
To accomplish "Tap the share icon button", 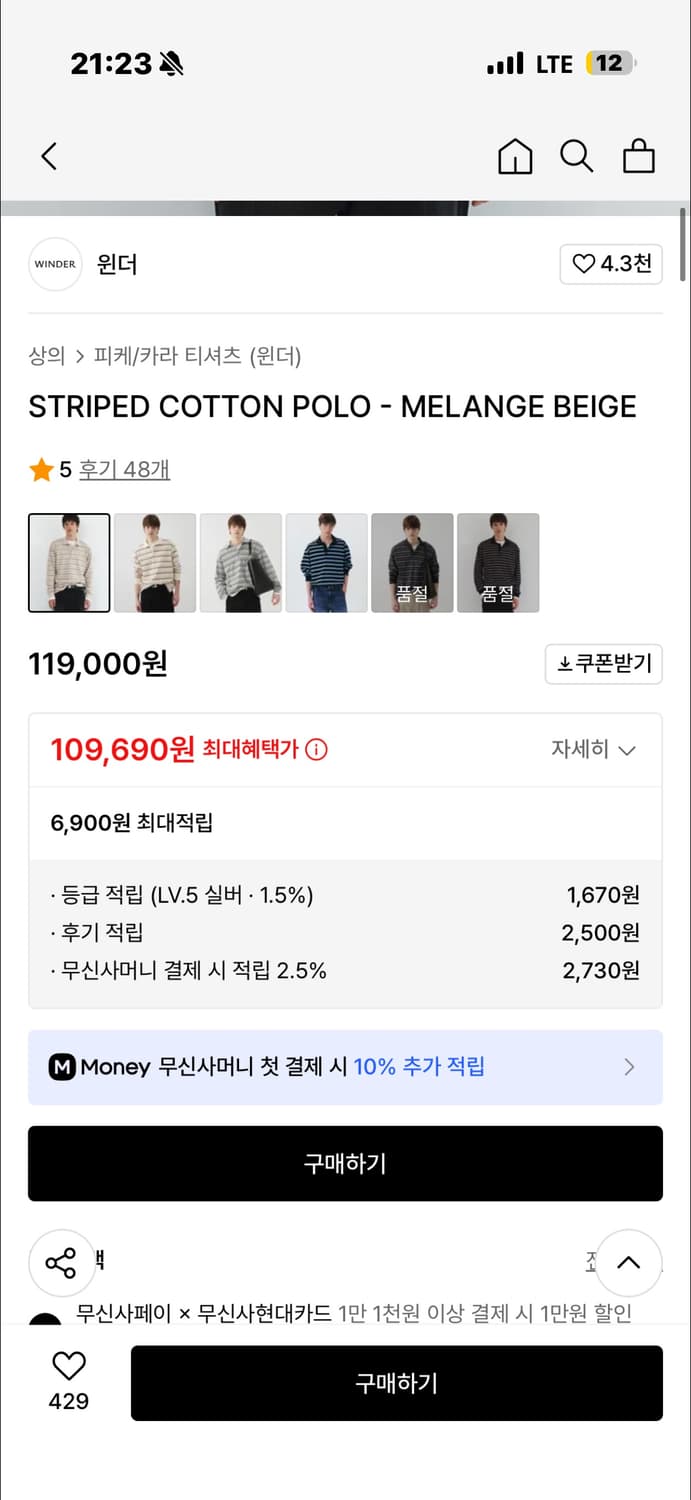I will (61, 1263).
